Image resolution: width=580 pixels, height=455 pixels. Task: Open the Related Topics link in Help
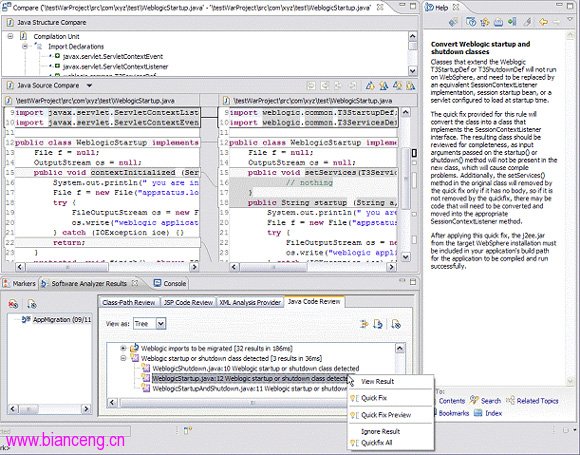tap(537, 401)
